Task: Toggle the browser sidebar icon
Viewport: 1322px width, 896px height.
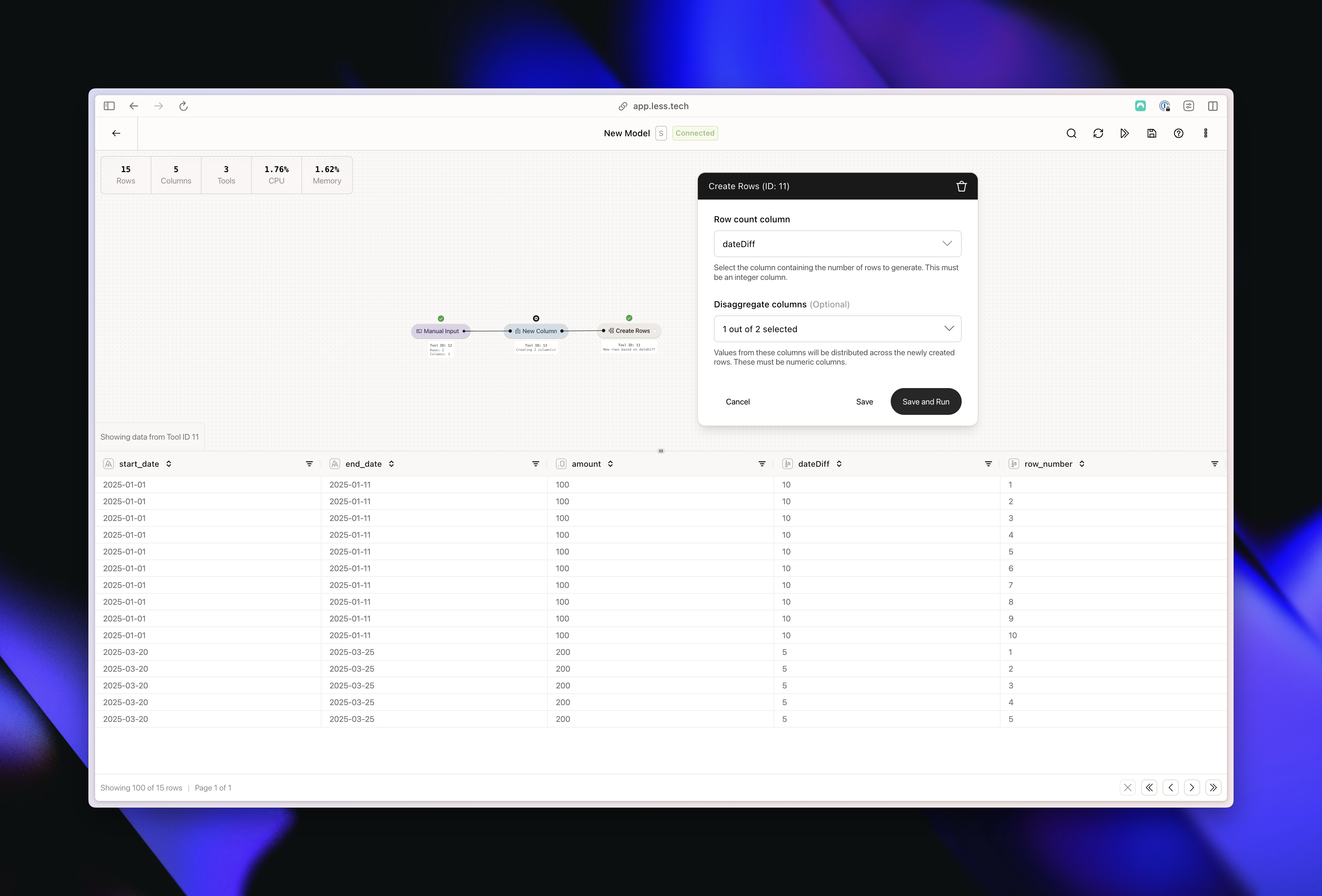Action: coord(109,106)
